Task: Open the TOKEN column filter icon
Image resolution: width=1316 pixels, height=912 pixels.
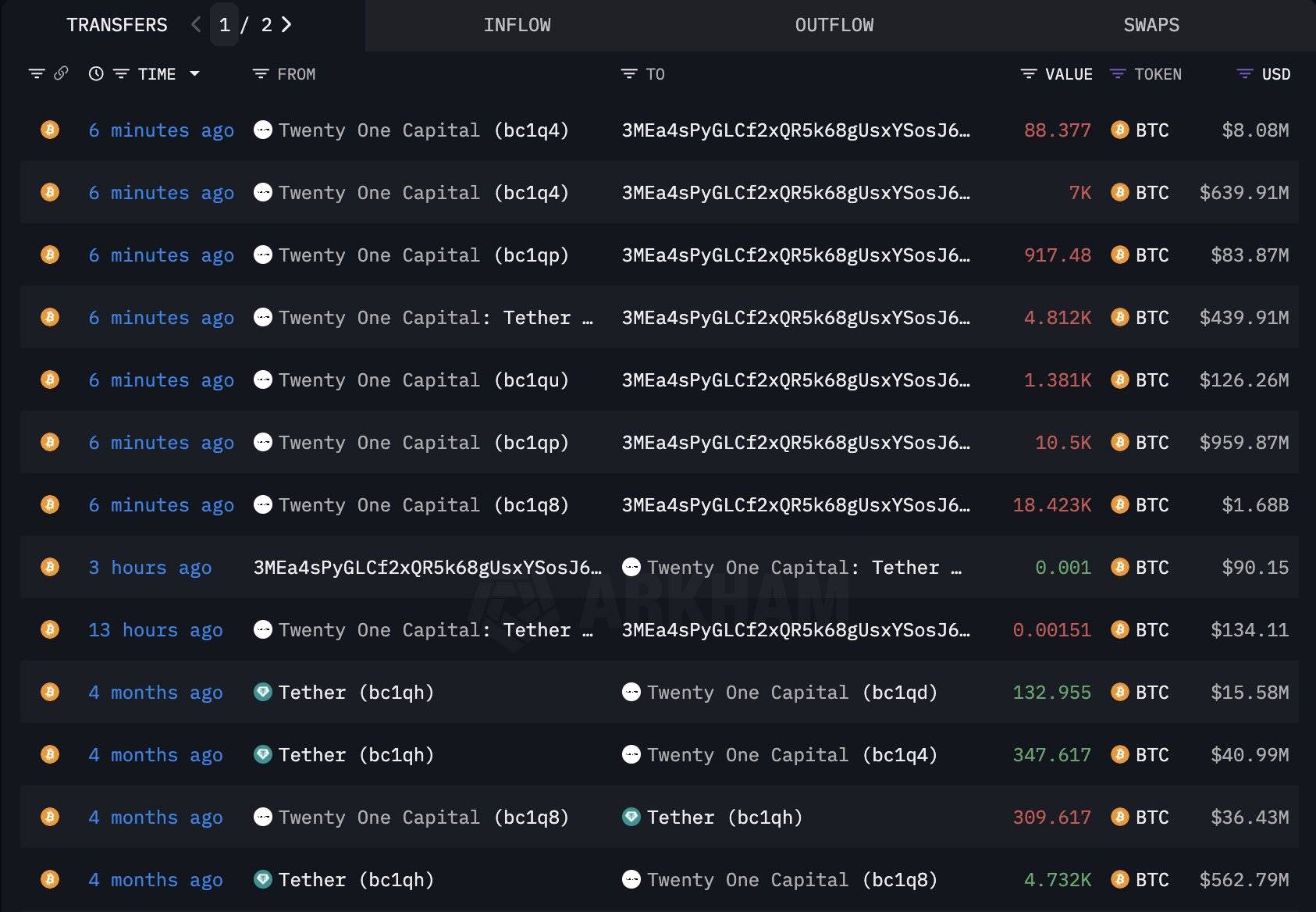Action: pyautogui.click(x=1118, y=74)
